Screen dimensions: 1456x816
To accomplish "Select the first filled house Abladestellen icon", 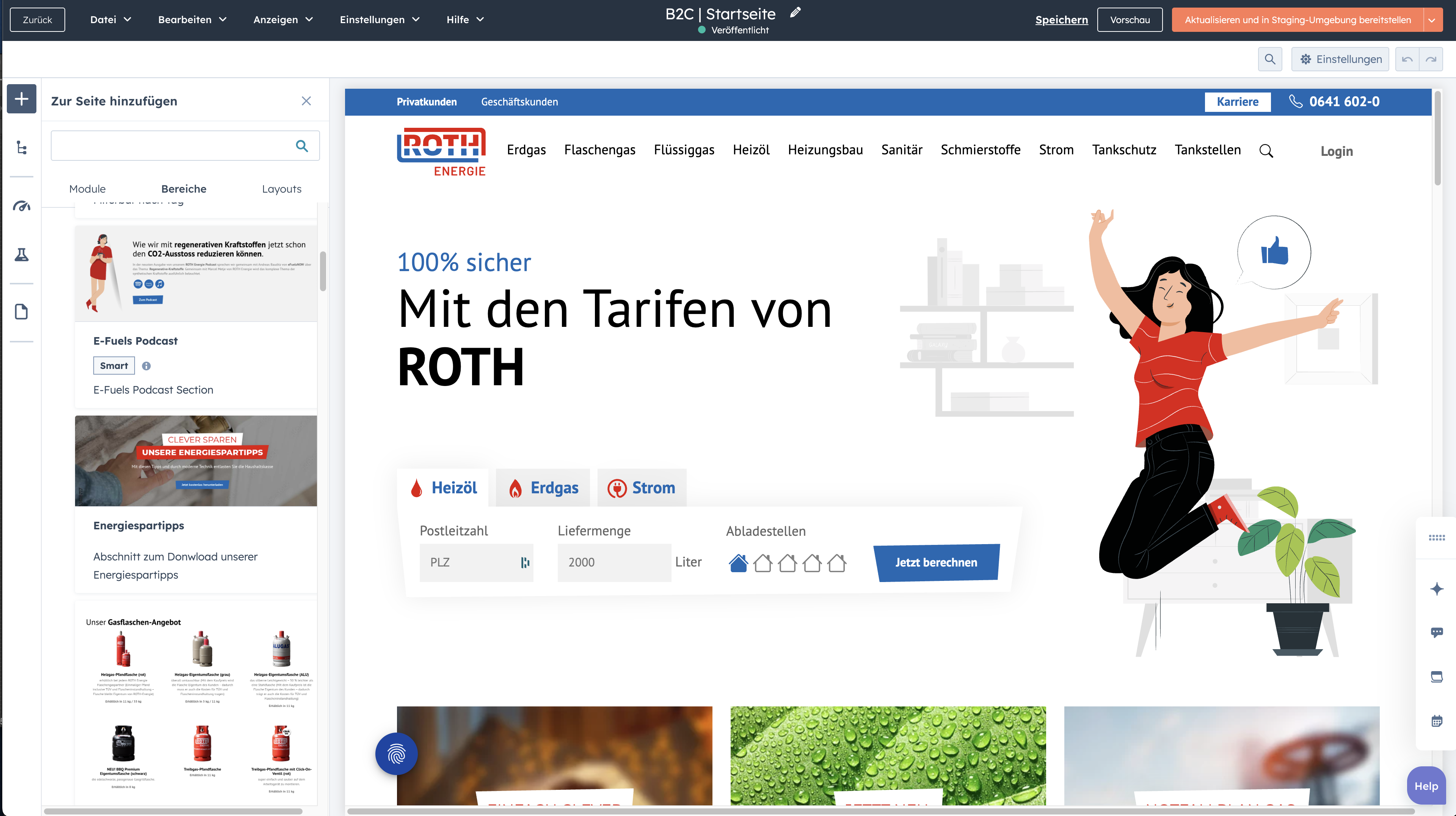I will tap(738, 563).
